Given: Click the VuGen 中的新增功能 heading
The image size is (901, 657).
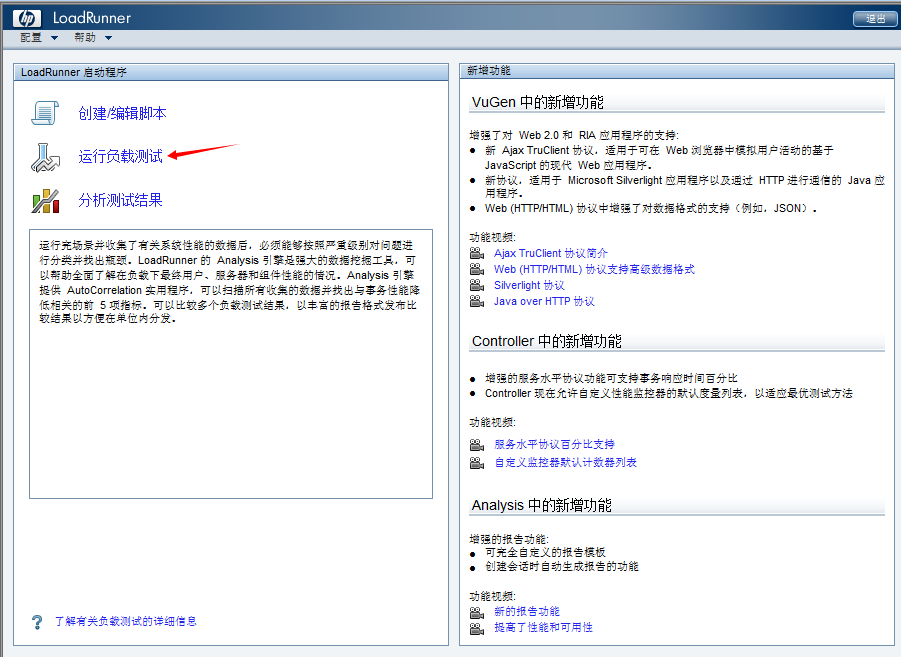Looking at the screenshot, I should (538, 102).
